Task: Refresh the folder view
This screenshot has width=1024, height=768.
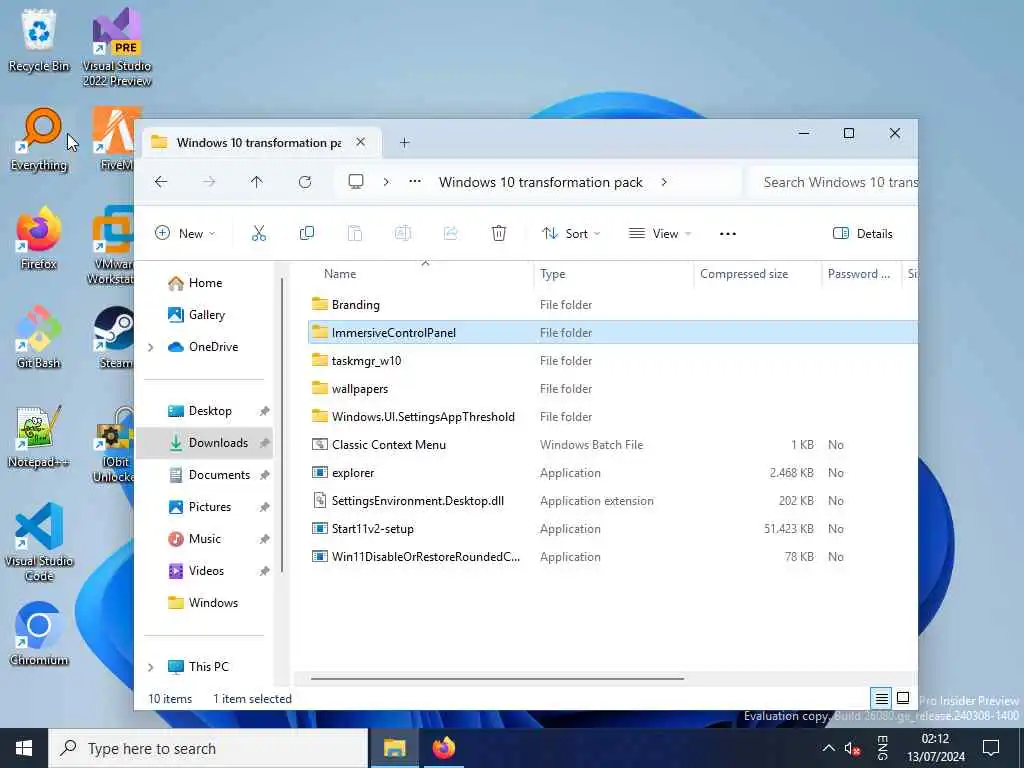Action: pyautogui.click(x=305, y=182)
